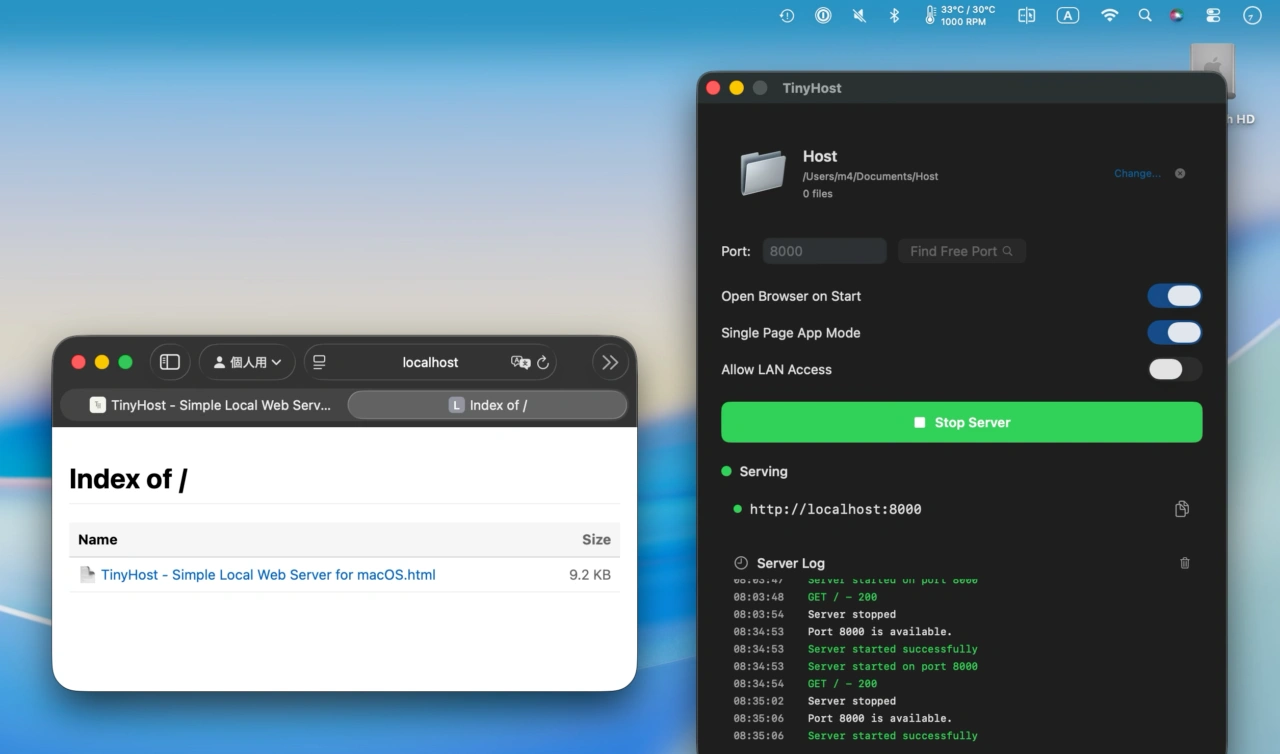
Task: Remove the selected Host folder
Action: 1179,173
